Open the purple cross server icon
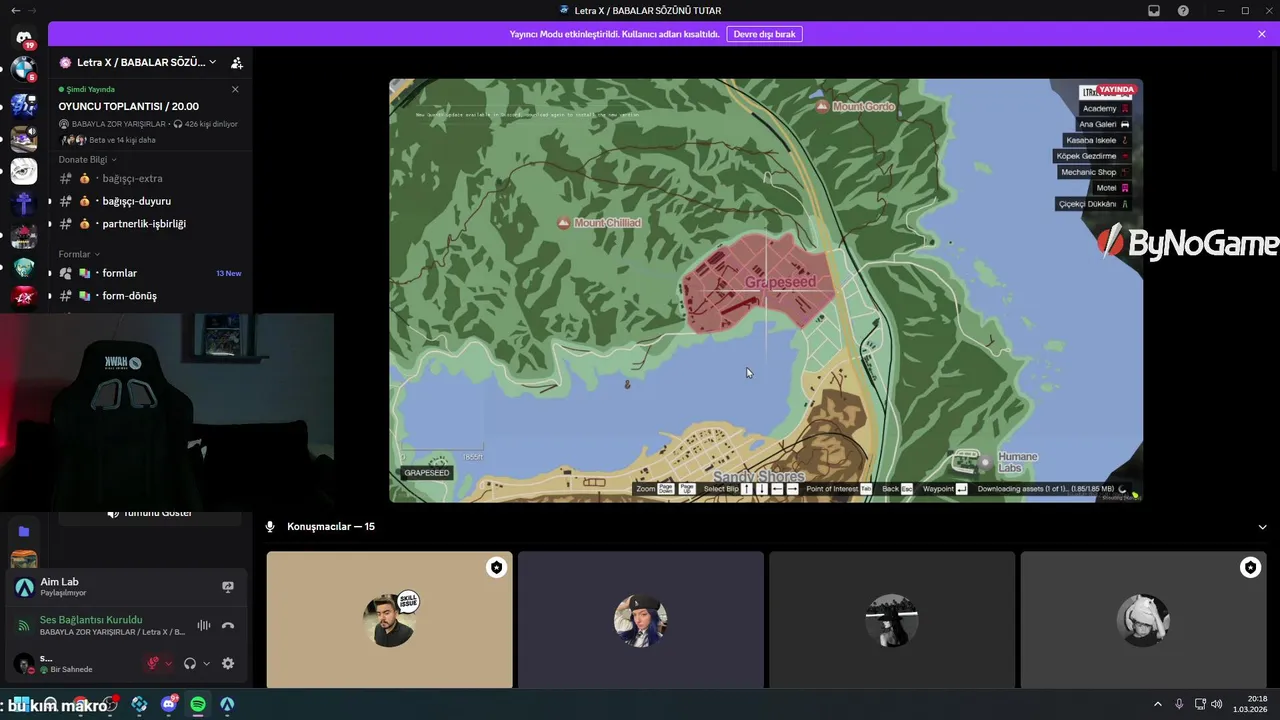Image resolution: width=1280 pixels, height=720 pixels. (24, 205)
